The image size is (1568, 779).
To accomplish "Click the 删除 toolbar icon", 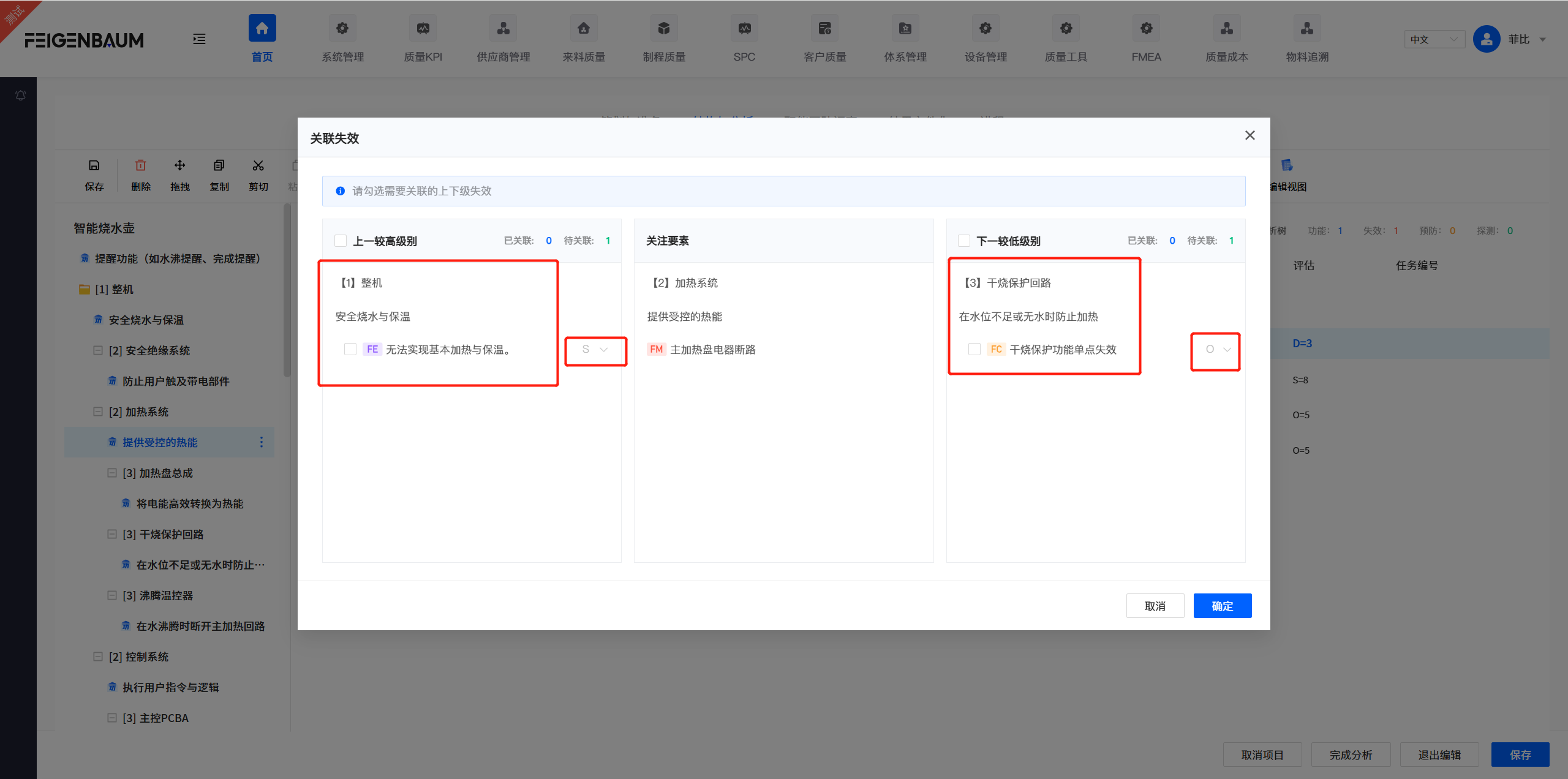I will click(x=140, y=173).
